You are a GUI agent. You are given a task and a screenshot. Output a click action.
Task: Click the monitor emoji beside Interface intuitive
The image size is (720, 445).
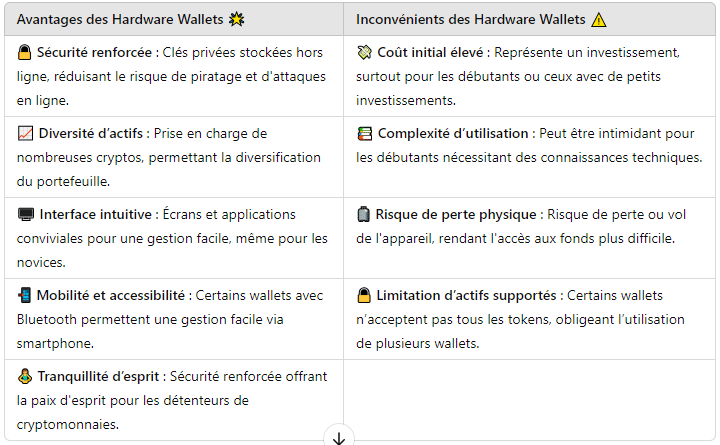click(26, 214)
